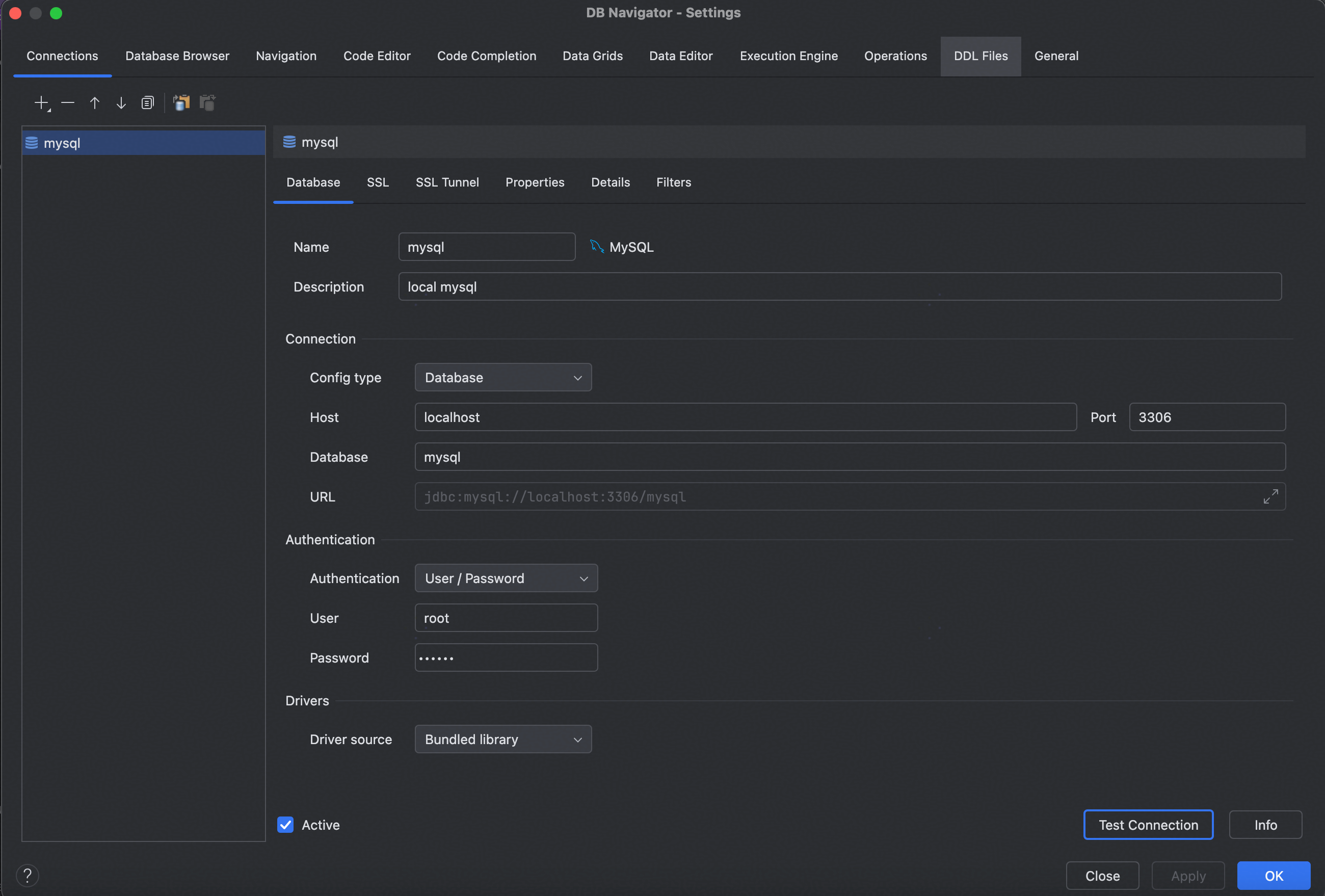Open the SSL Tunnel settings tab

pos(447,181)
